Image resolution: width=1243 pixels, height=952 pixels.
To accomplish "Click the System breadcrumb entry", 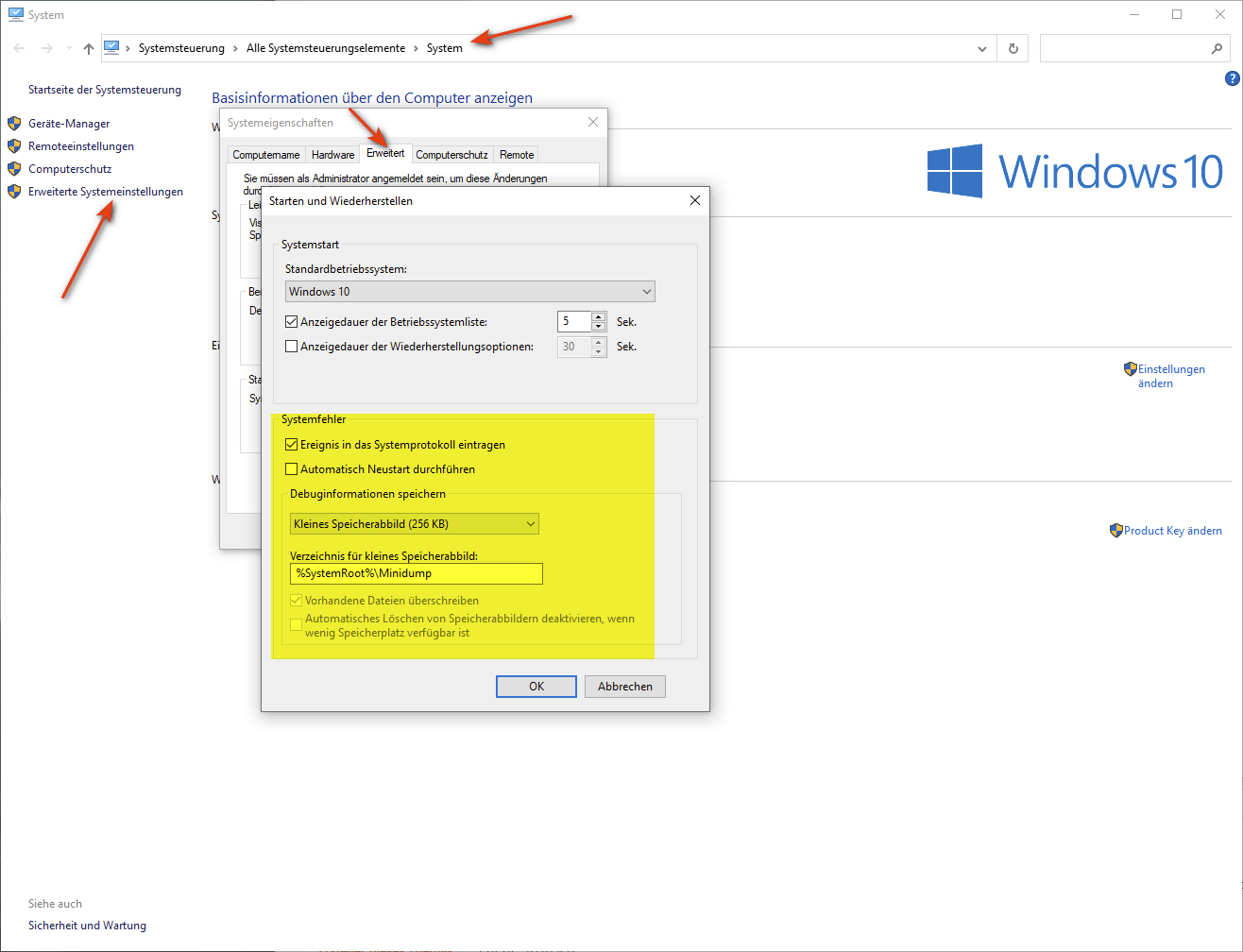I will click(x=445, y=48).
